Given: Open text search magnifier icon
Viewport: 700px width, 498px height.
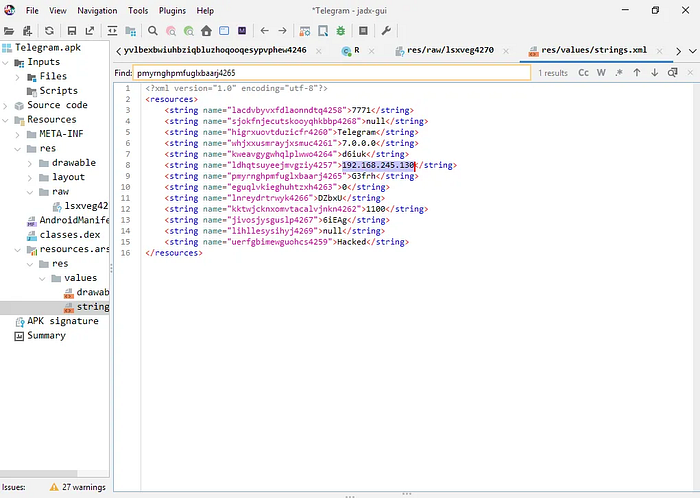Looking at the screenshot, I should coord(153,31).
